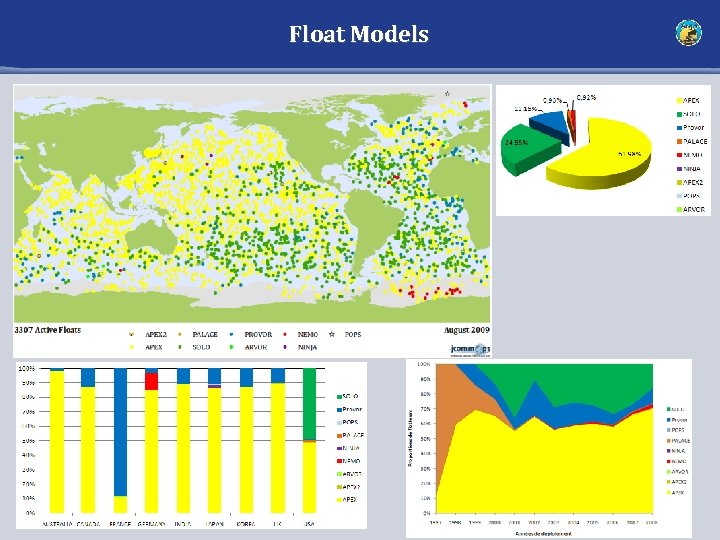Click the "USA" axis label under the bar chart
The image size is (720, 540).
tap(309, 524)
